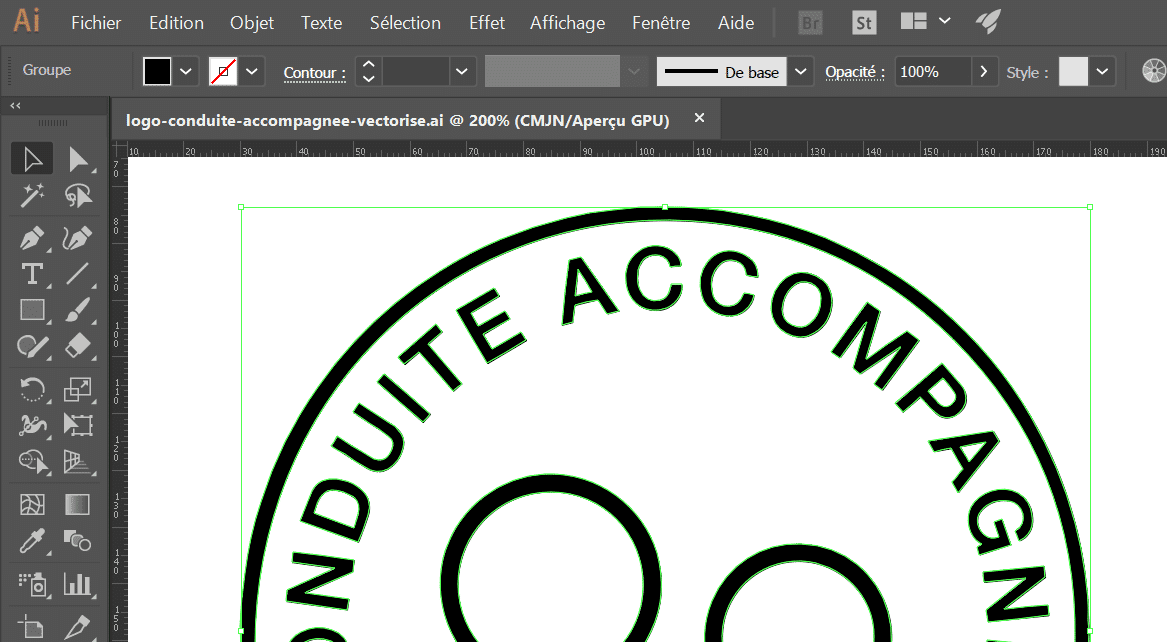Select the Curvature tool
The image size is (1167, 642).
pyautogui.click(x=77, y=238)
